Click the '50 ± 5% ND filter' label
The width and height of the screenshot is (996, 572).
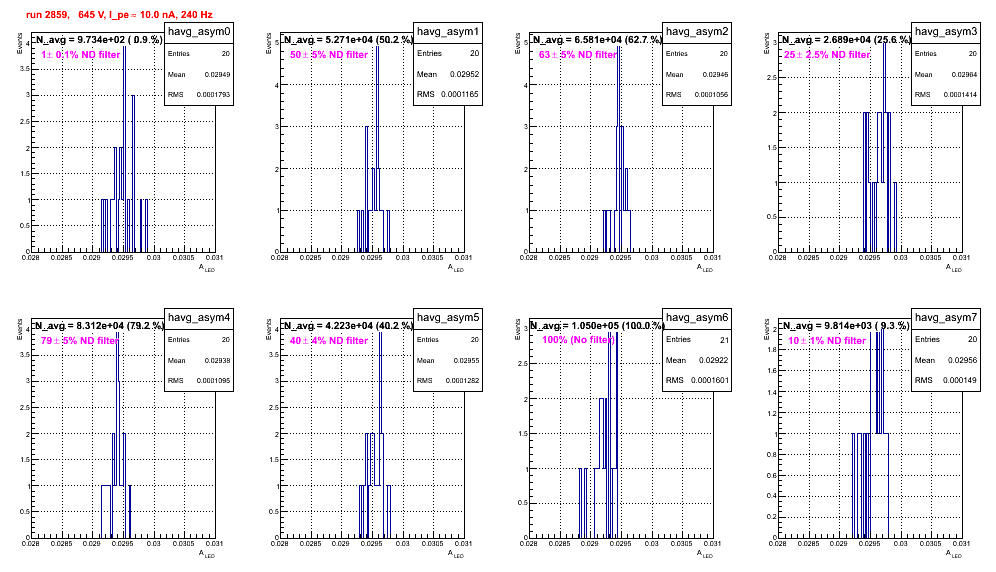[329, 55]
